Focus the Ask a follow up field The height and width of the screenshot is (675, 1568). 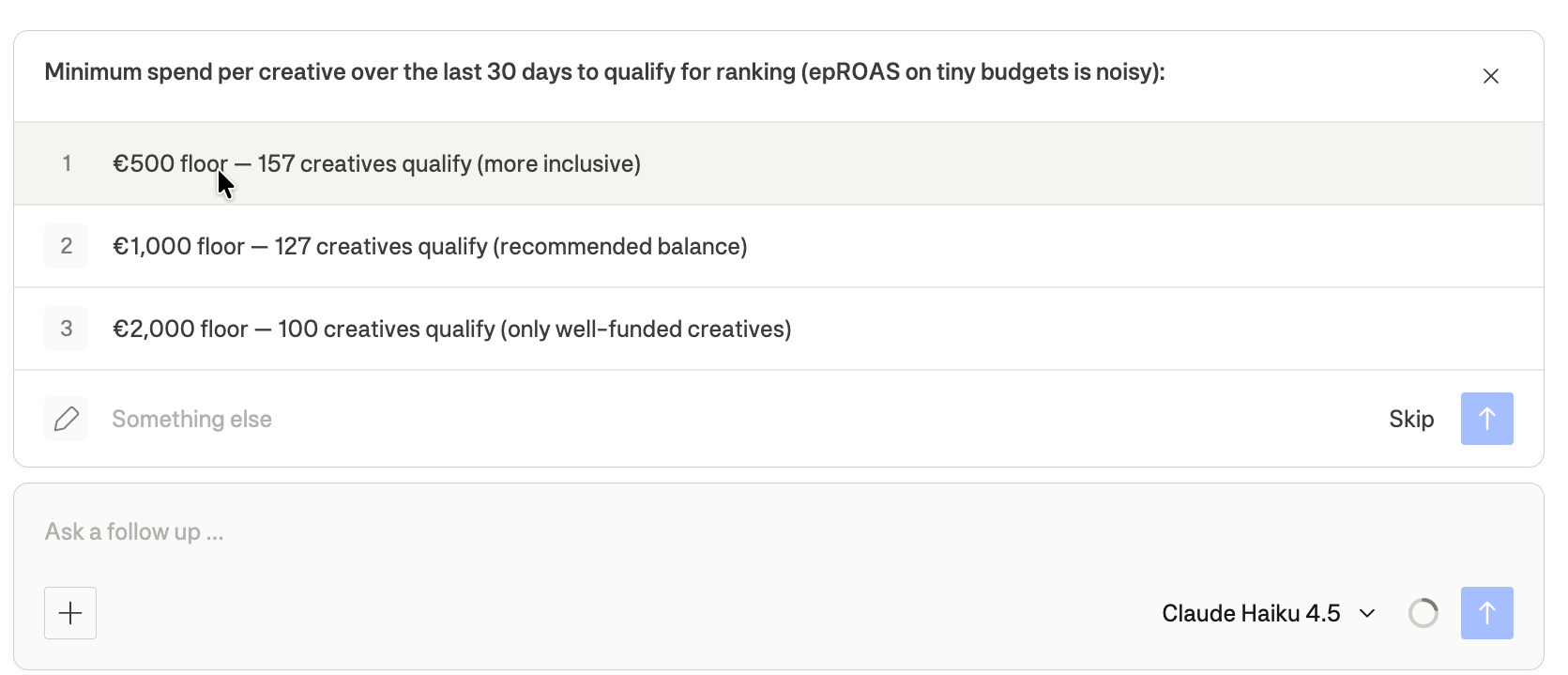[779, 532]
